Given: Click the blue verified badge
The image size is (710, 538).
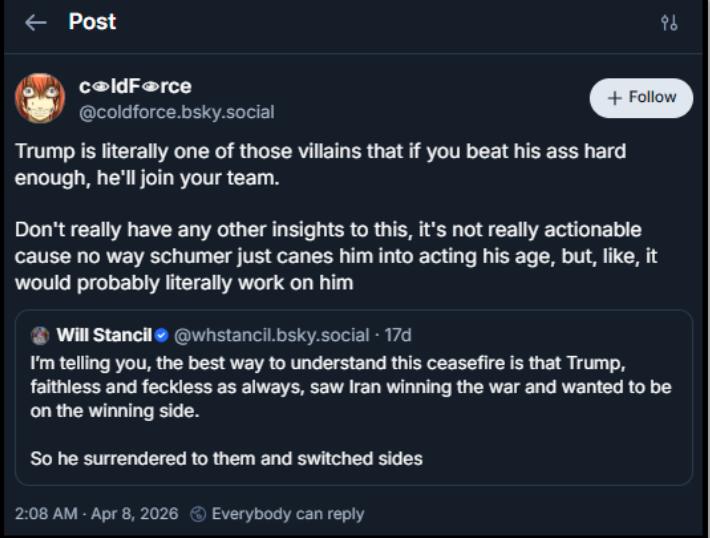Looking at the screenshot, I should [x=164, y=334].
